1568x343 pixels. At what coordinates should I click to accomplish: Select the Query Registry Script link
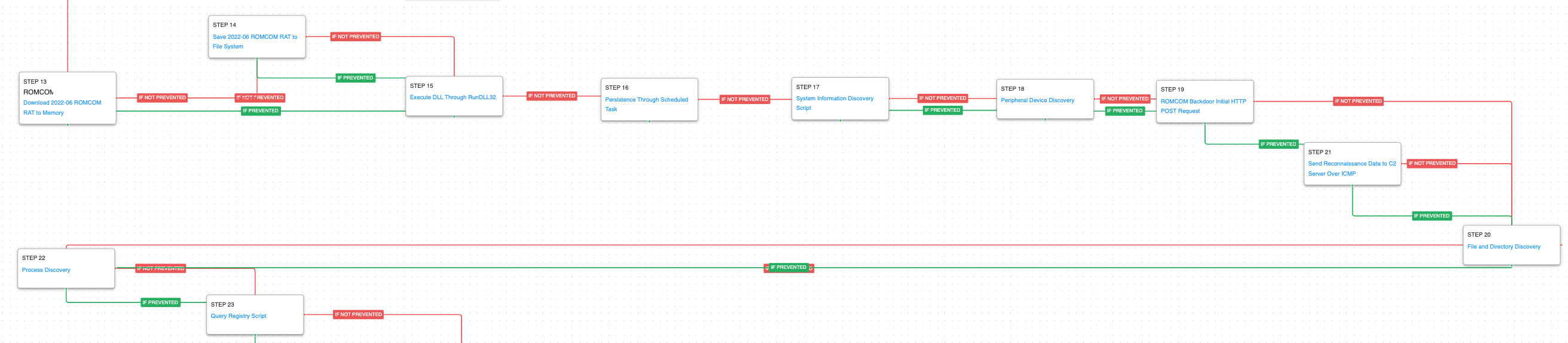pos(238,316)
